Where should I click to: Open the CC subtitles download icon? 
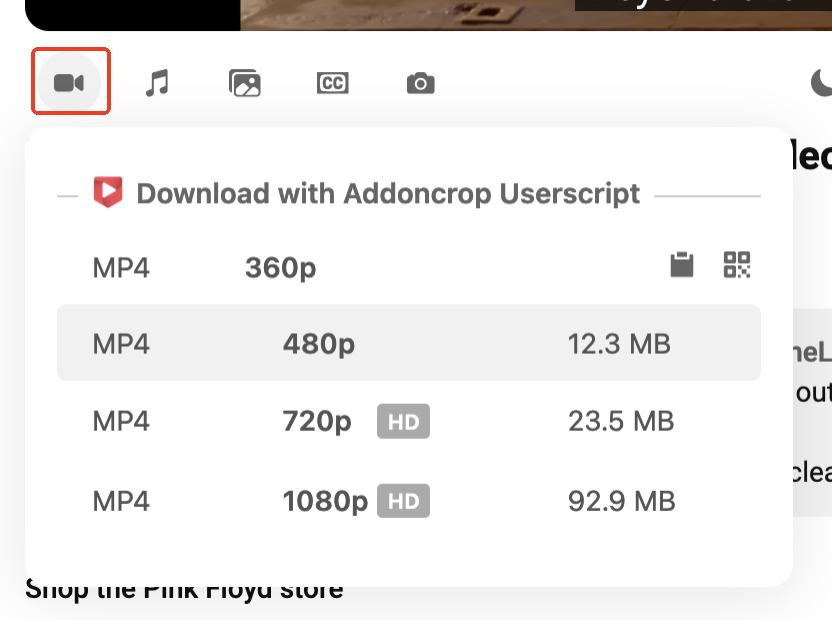tap(332, 83)
